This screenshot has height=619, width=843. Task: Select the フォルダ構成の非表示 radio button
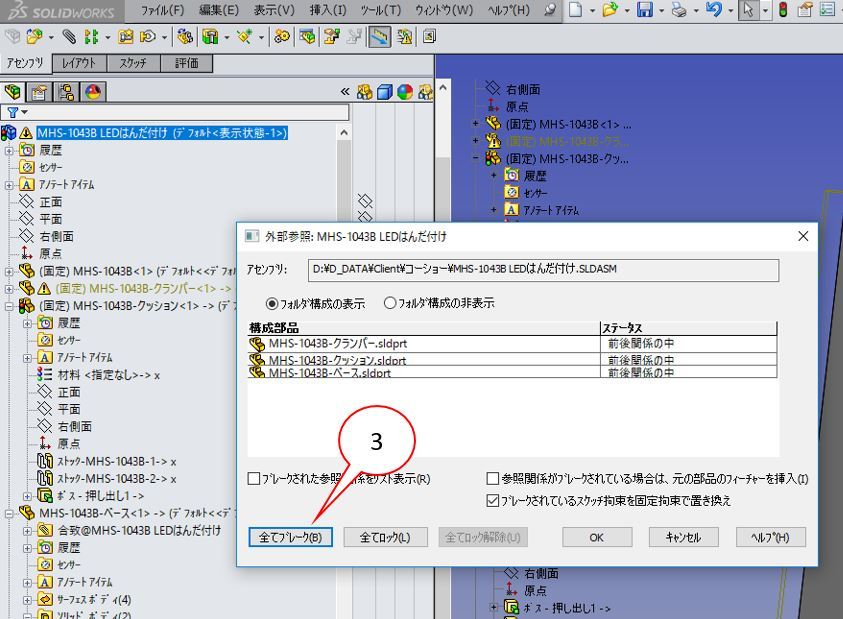tap(390, 303)
